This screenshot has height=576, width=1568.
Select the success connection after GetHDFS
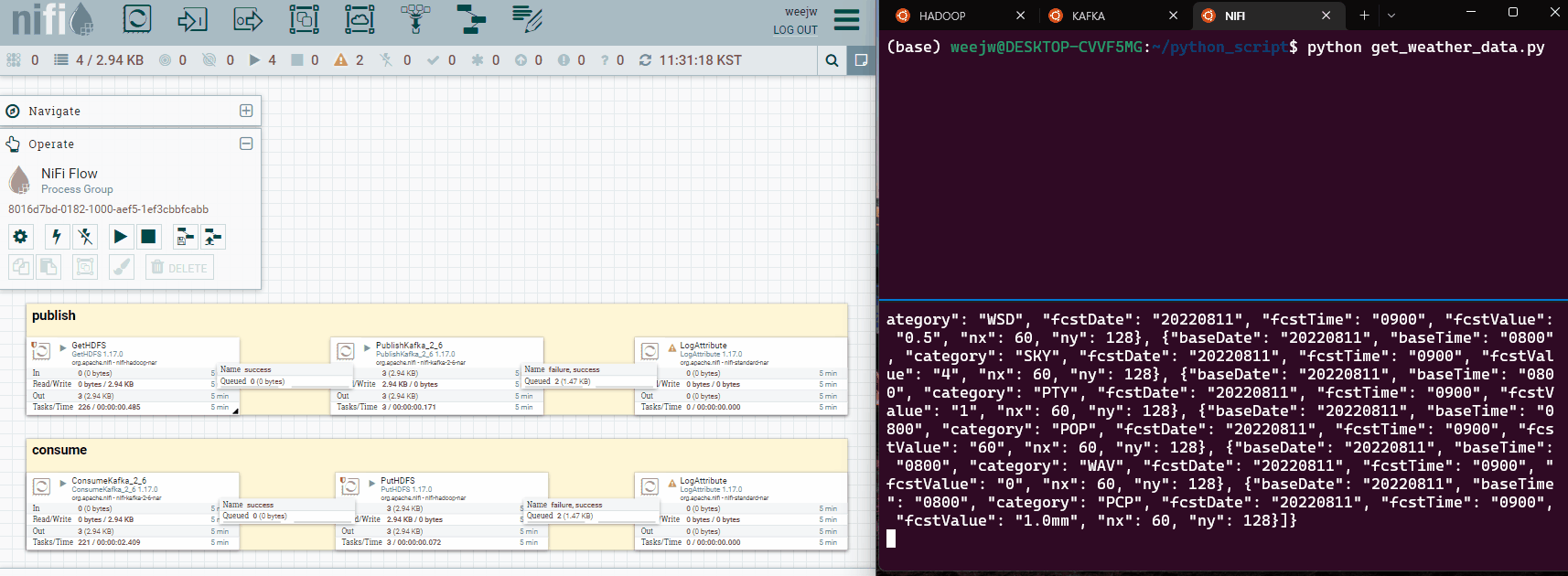tap(285, 376)
